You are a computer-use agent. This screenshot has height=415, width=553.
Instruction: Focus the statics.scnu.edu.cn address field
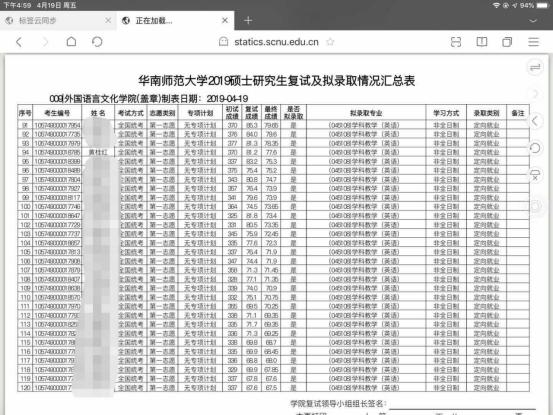[x=276, y=42]
